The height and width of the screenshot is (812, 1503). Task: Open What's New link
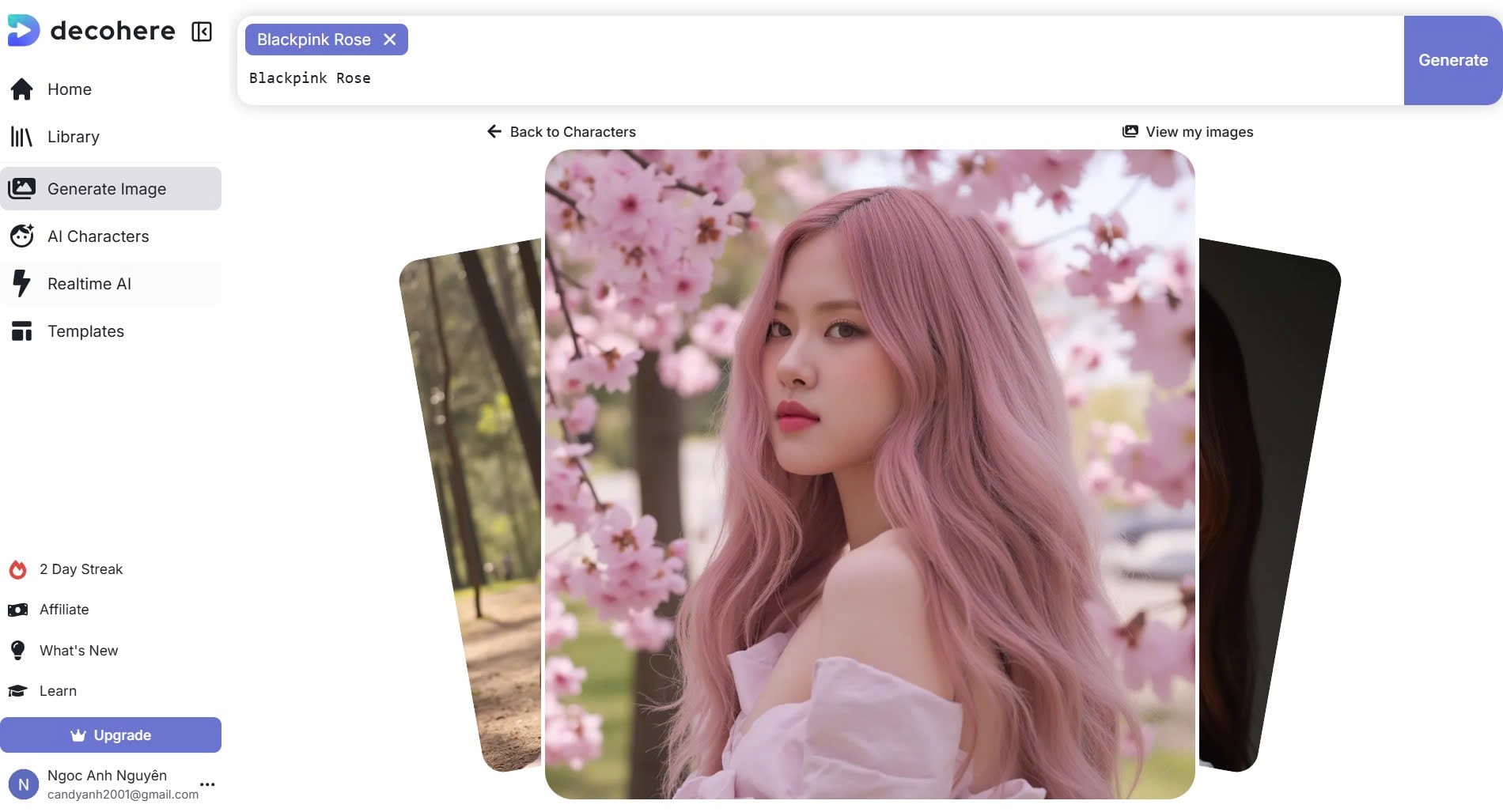tap(63, 650)
